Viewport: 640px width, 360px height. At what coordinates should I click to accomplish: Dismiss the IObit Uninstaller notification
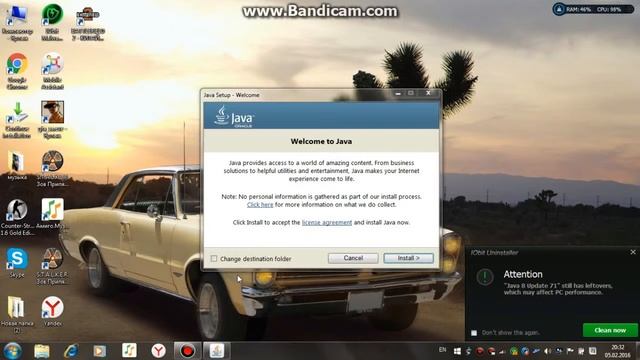pyautogui.click(x=633, y=252)
